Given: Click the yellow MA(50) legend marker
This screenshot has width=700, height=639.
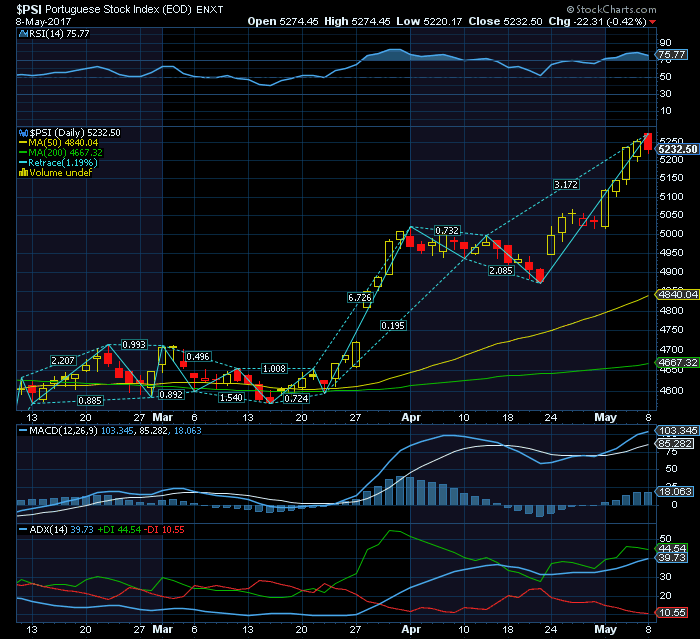Looking at the screenshot, I should tap(24, 142).
